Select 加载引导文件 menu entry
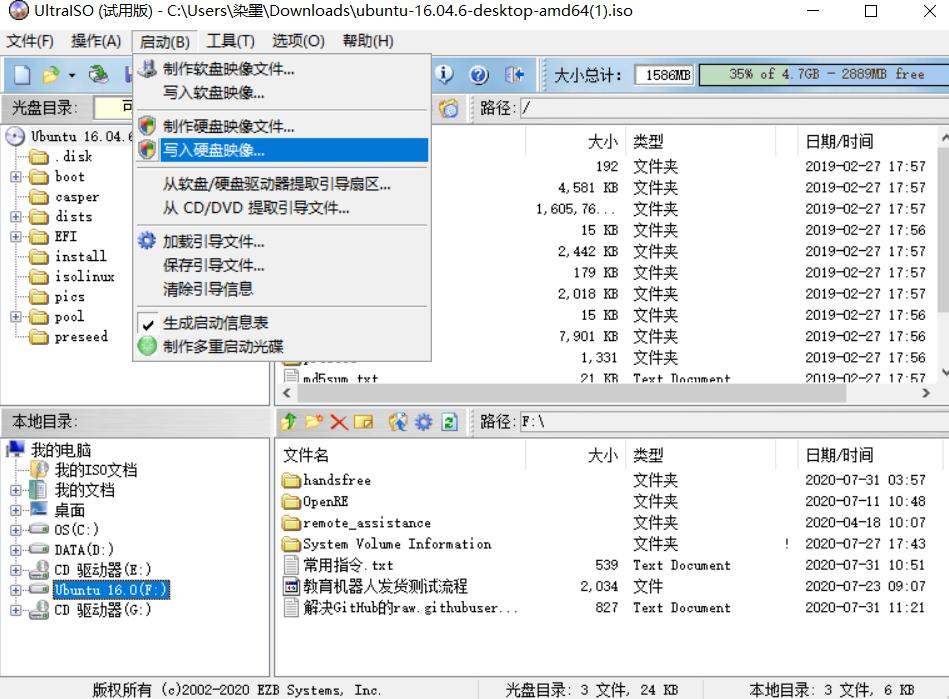Screen dimensions: 949x699 (x=282, y=241)
